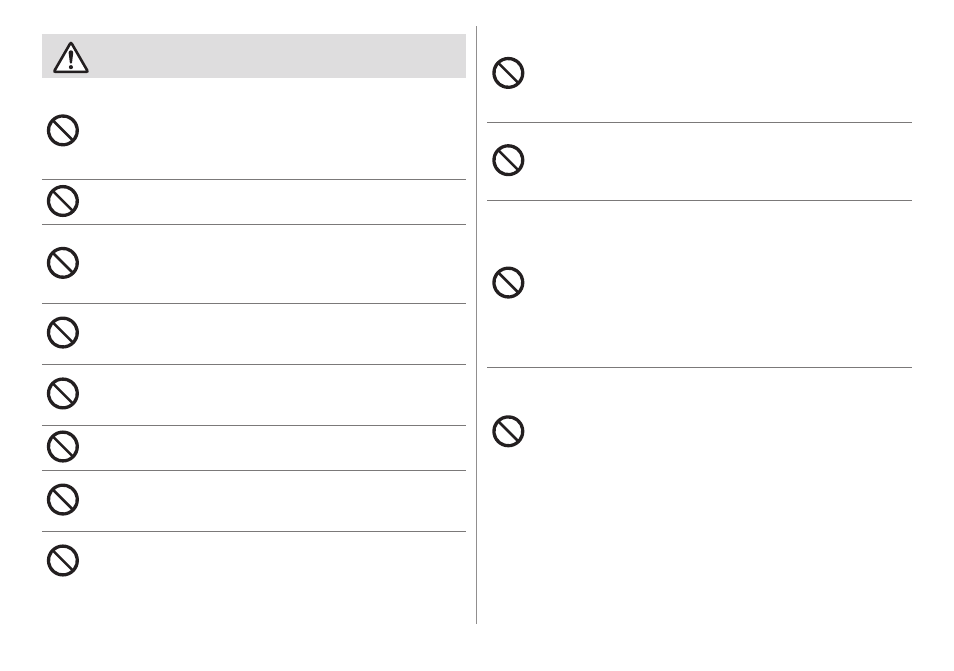Image resolution: width=954 pixels, height=671 pixels.
Task: Click the second prohibition icon in left column
Action: click(x=63, y=201)
